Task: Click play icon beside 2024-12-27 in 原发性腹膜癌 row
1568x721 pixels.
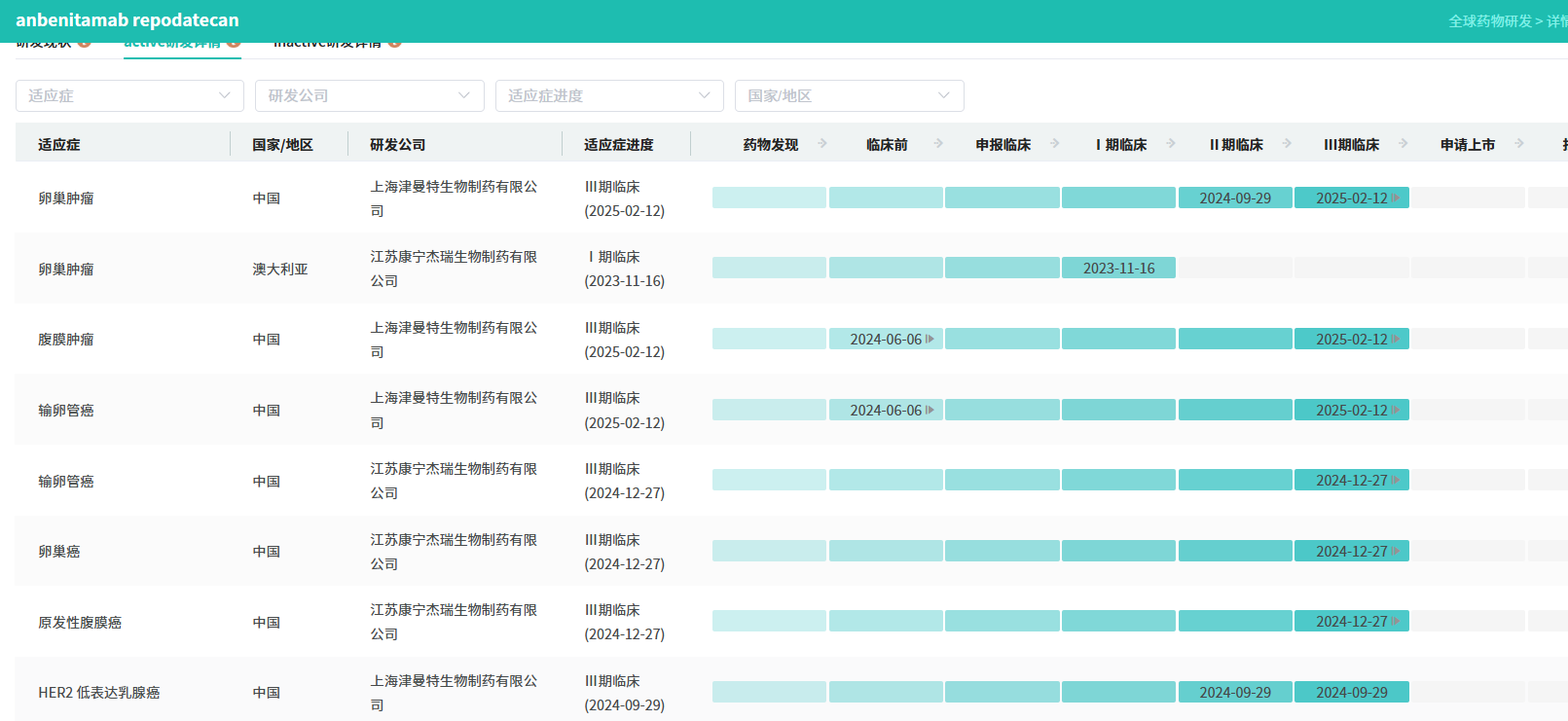Action: click(1396, 622)
